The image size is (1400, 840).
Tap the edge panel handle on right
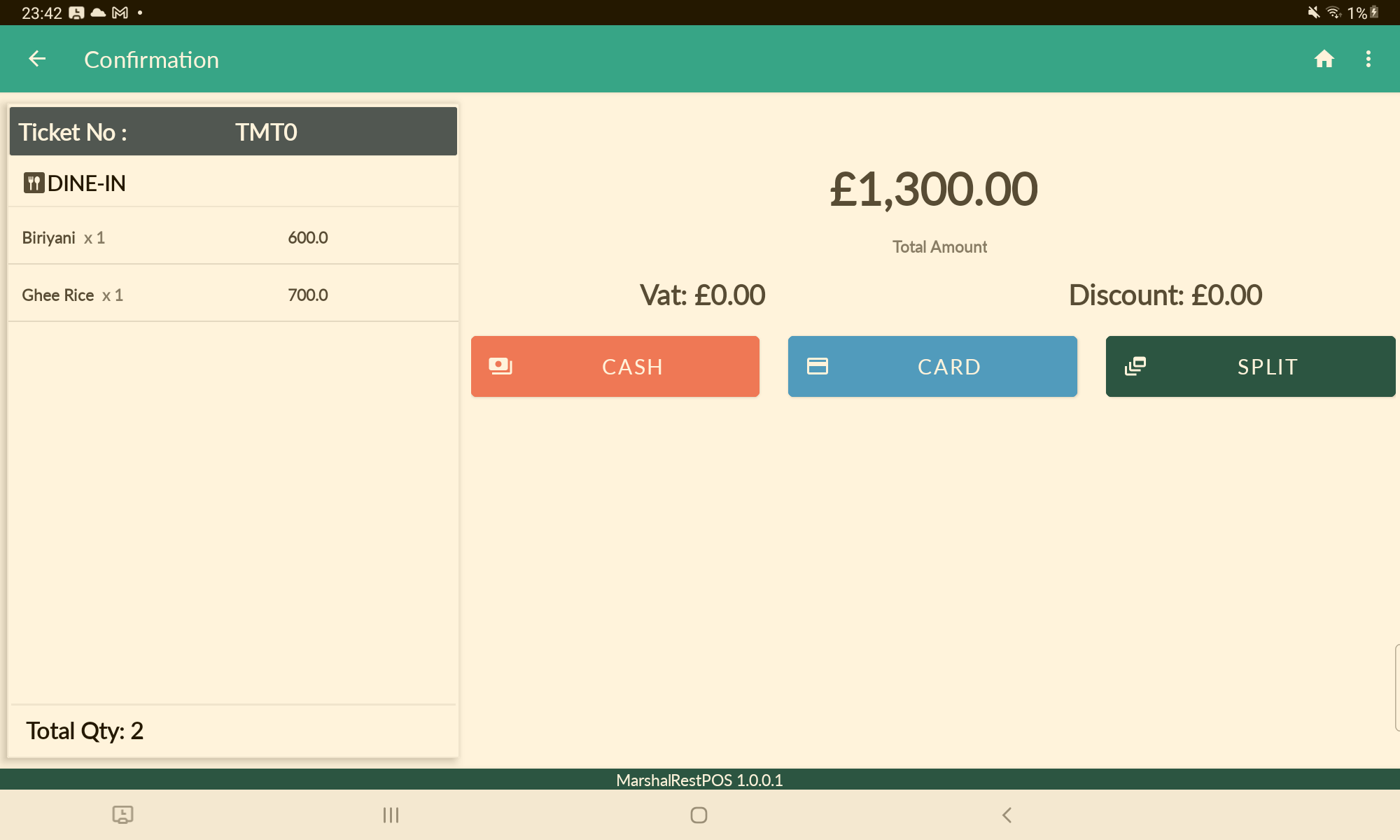(1396, 687)
